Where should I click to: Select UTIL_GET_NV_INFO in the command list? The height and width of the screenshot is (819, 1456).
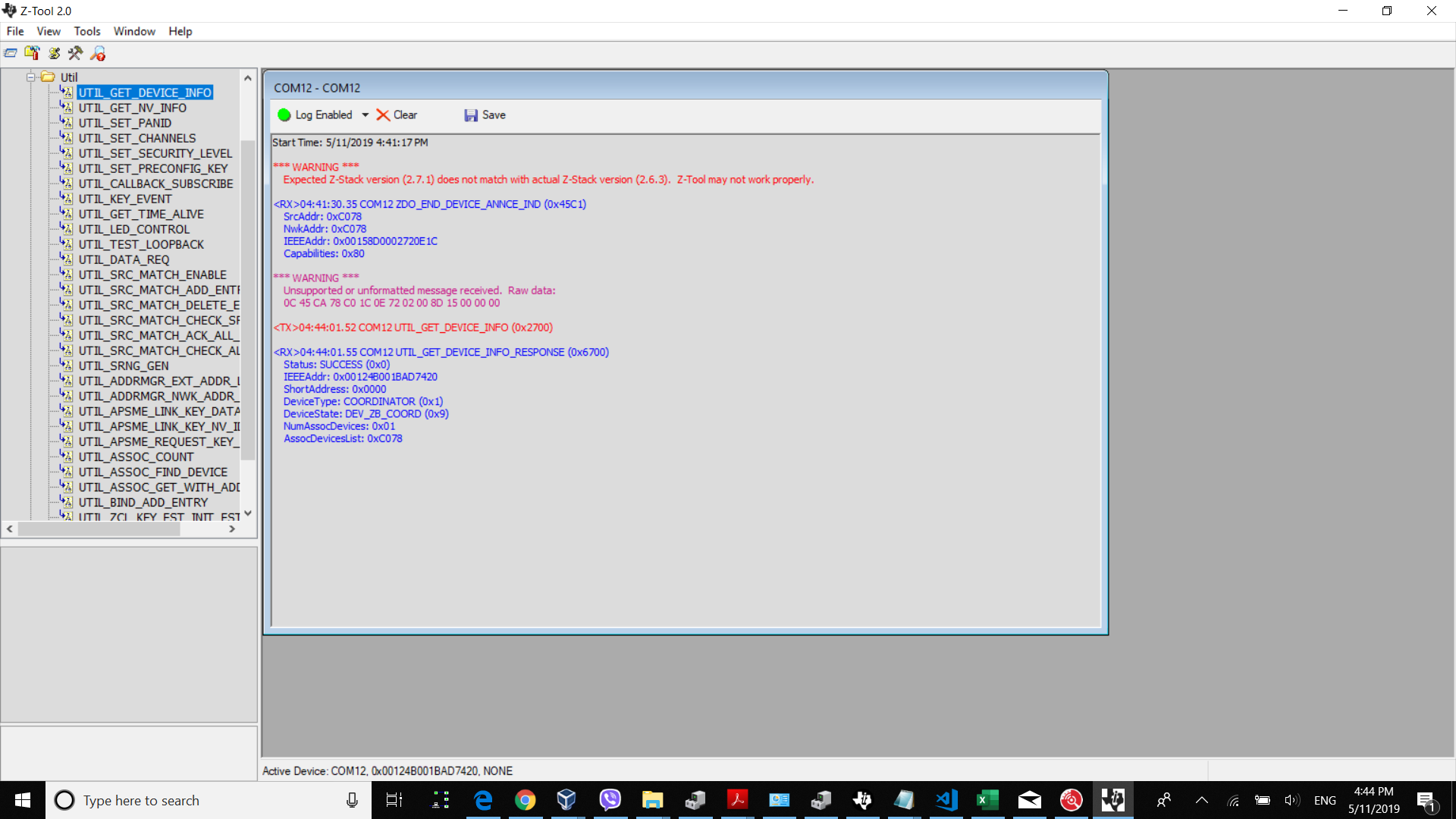pos(133,108)
